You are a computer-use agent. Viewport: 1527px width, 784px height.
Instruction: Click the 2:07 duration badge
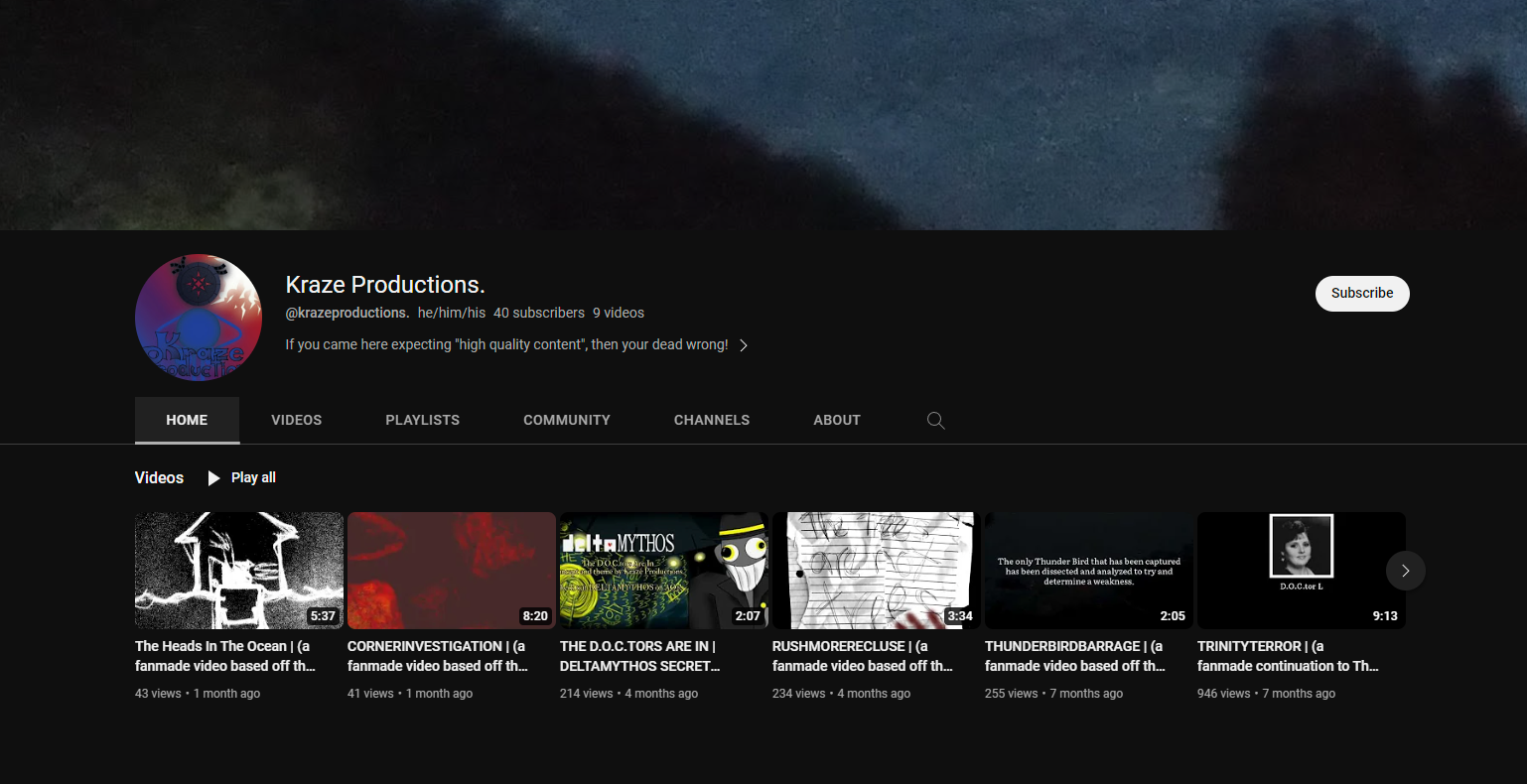(748, 616)
